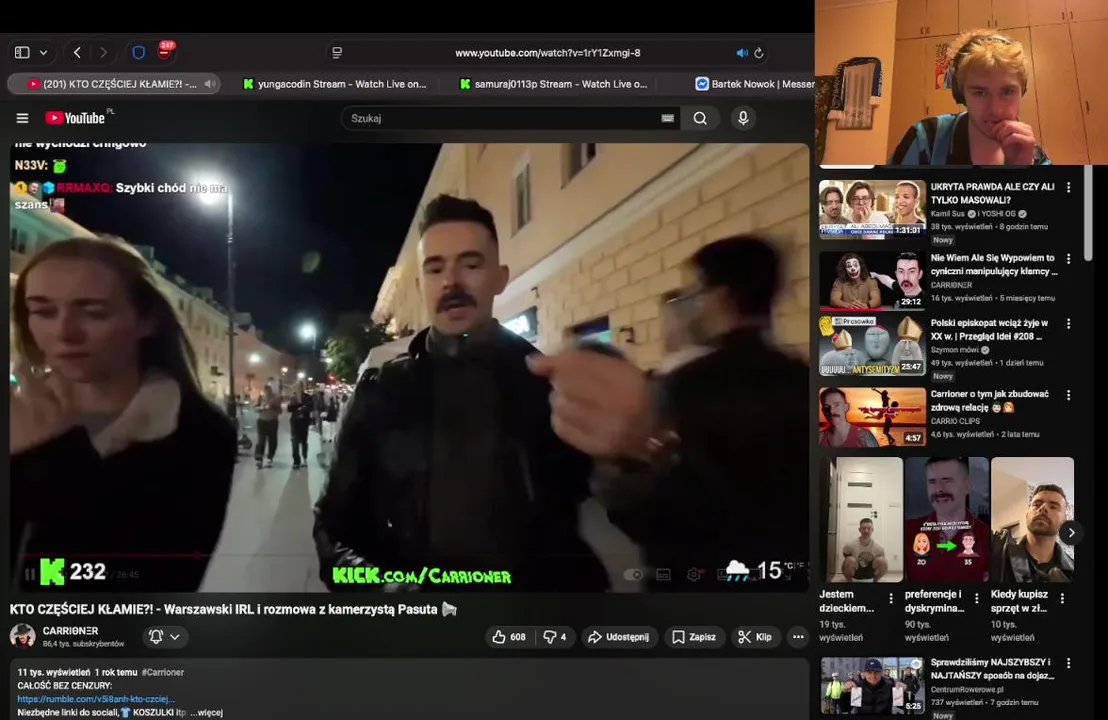Open the three-dot more actions button under video
The height and width of the screenshot is (720, 1108).
(x=798, y=637)
